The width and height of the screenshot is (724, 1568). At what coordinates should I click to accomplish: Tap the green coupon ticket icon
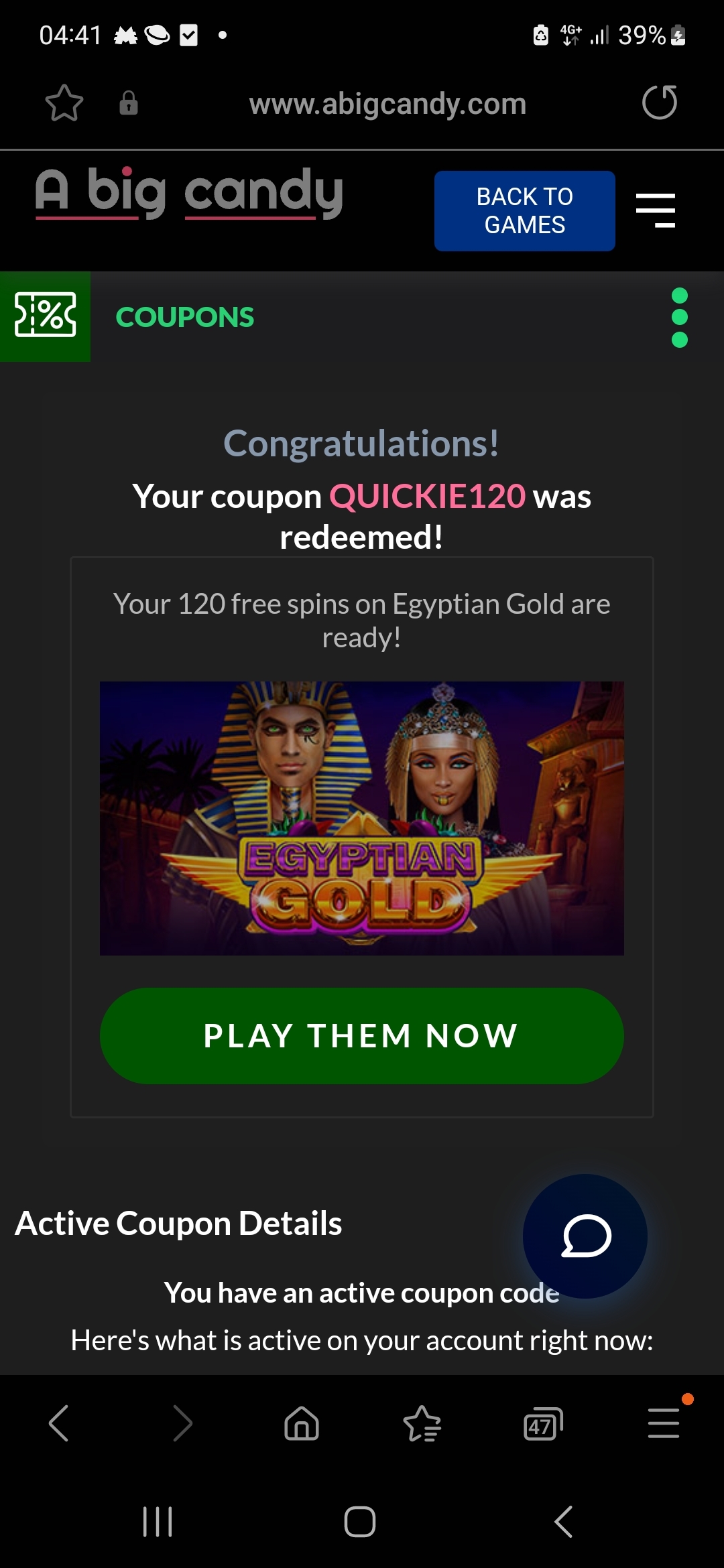click(x=45, y=316)
